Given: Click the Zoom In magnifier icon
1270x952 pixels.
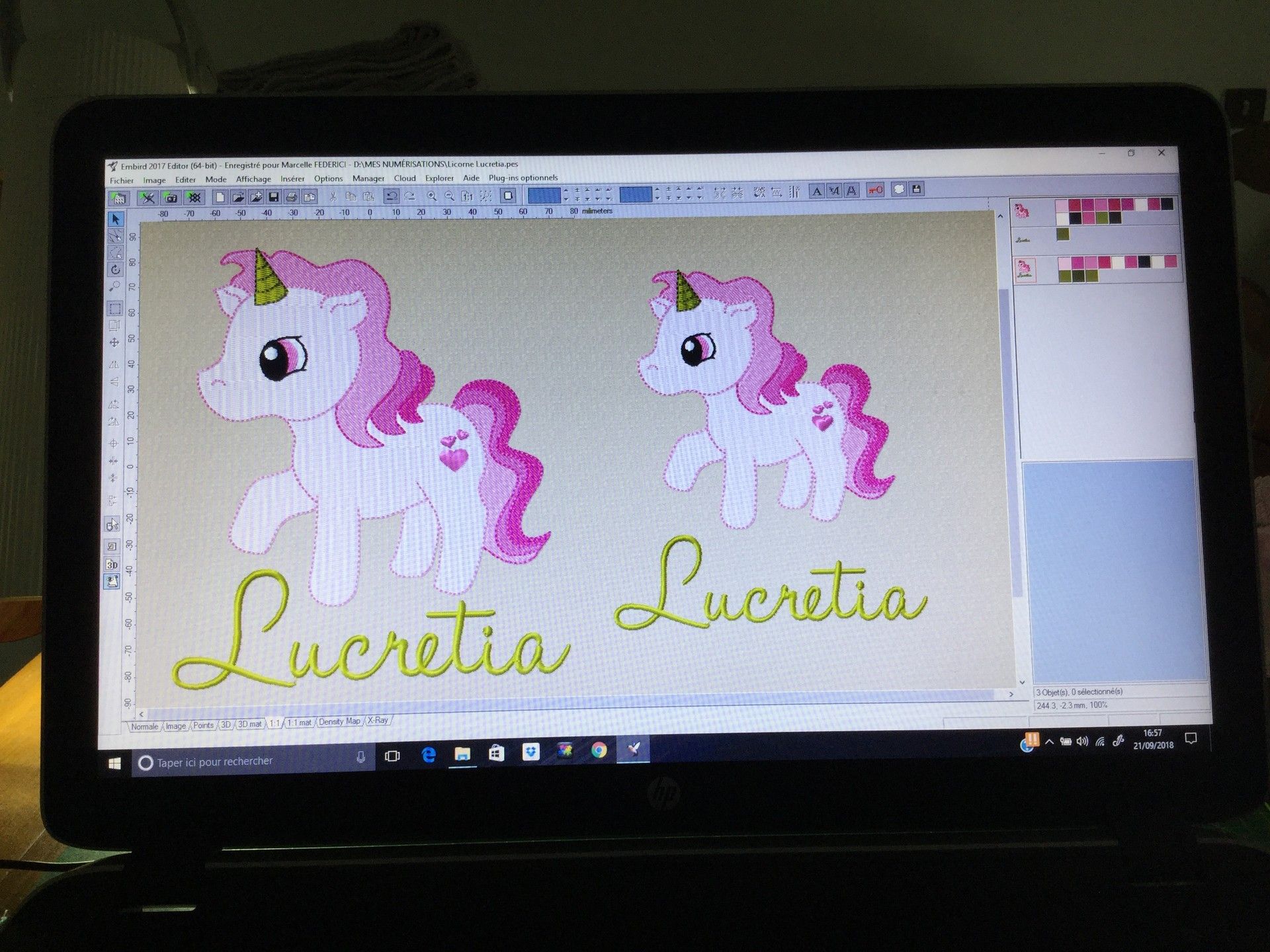Looking at the screenshot, I should click(x=432, y=196).
